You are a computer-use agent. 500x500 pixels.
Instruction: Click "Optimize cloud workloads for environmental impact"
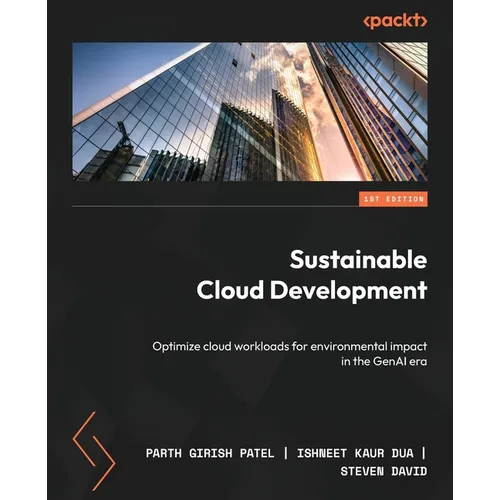[290, 347]
